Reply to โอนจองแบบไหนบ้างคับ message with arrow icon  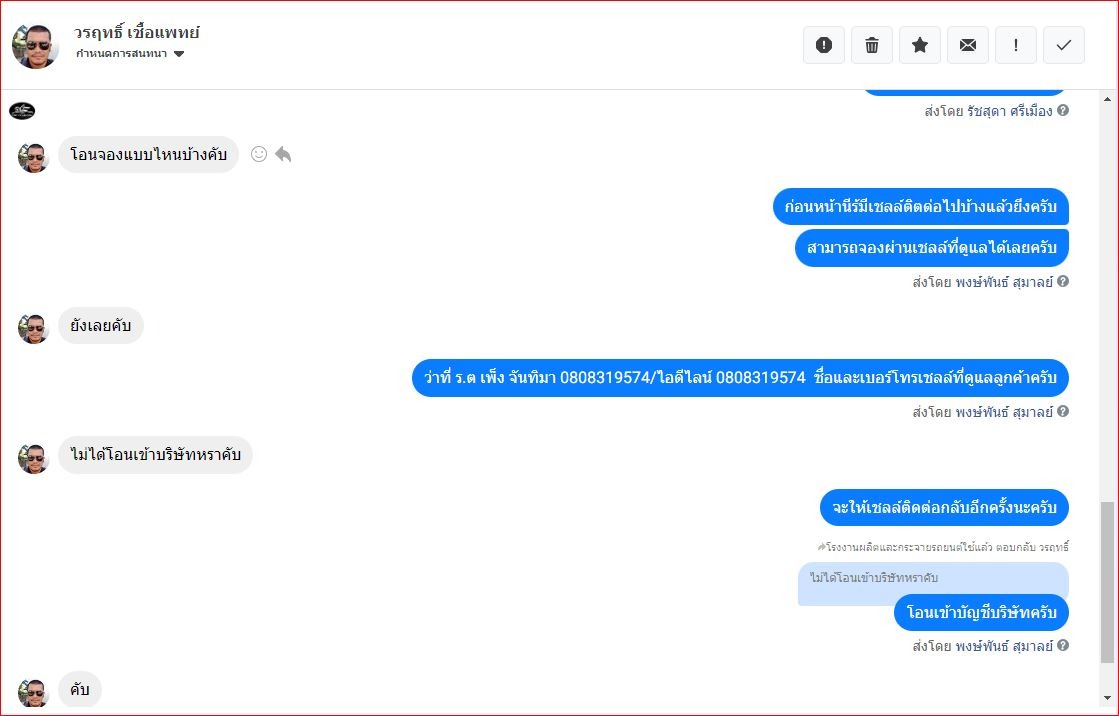[283, 154]
